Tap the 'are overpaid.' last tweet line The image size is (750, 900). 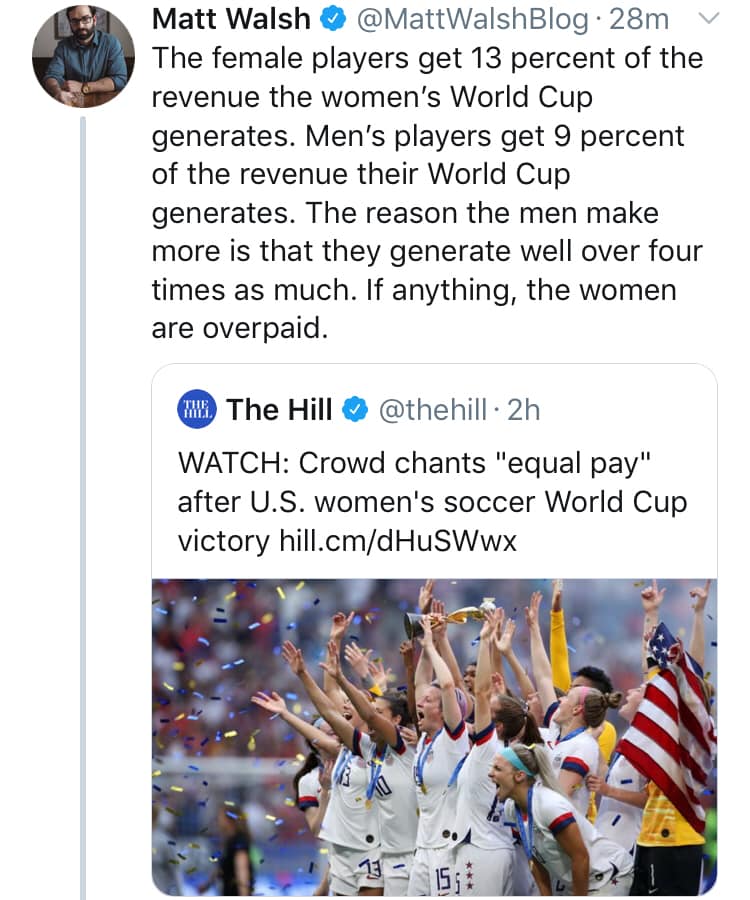click(240, 329)
